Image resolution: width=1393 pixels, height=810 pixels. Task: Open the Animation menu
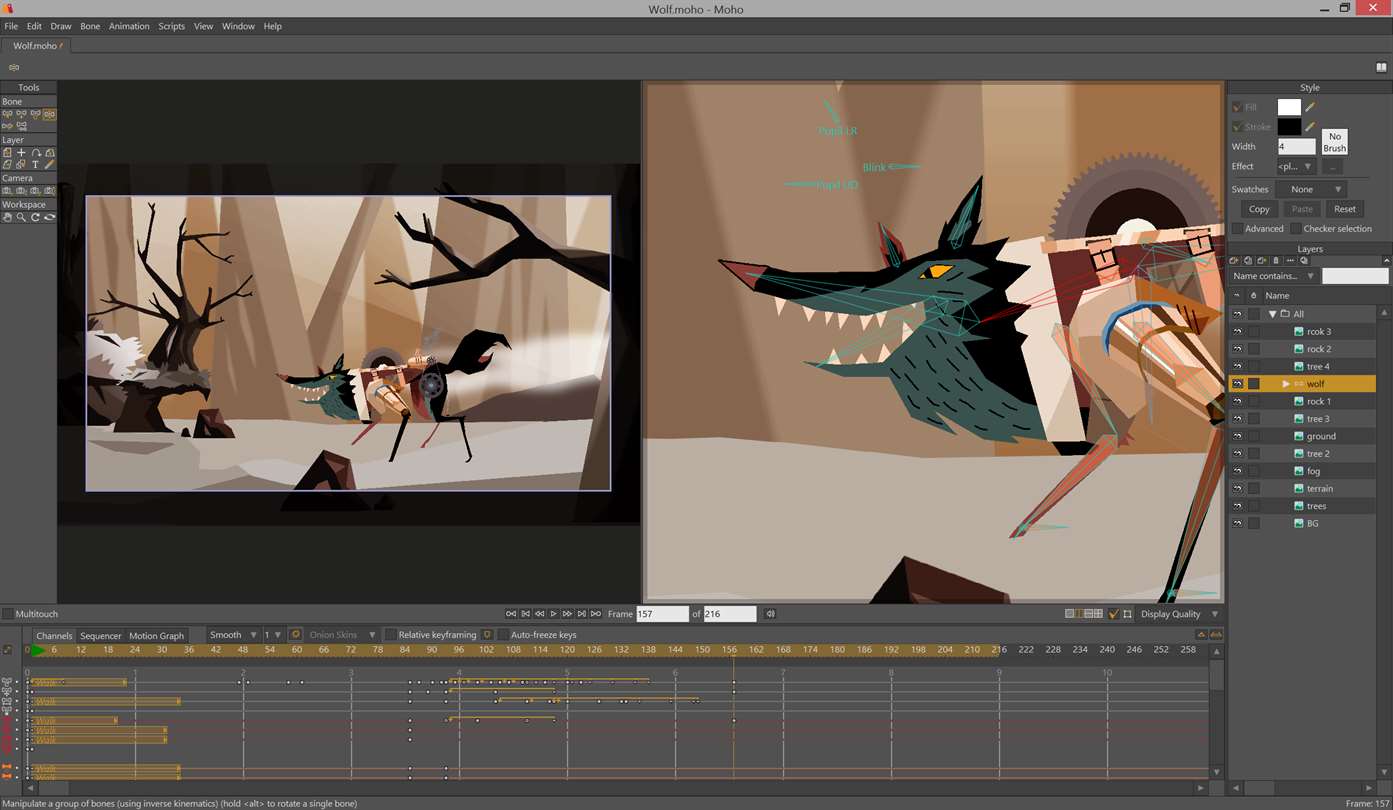click(x=129, y=26)
